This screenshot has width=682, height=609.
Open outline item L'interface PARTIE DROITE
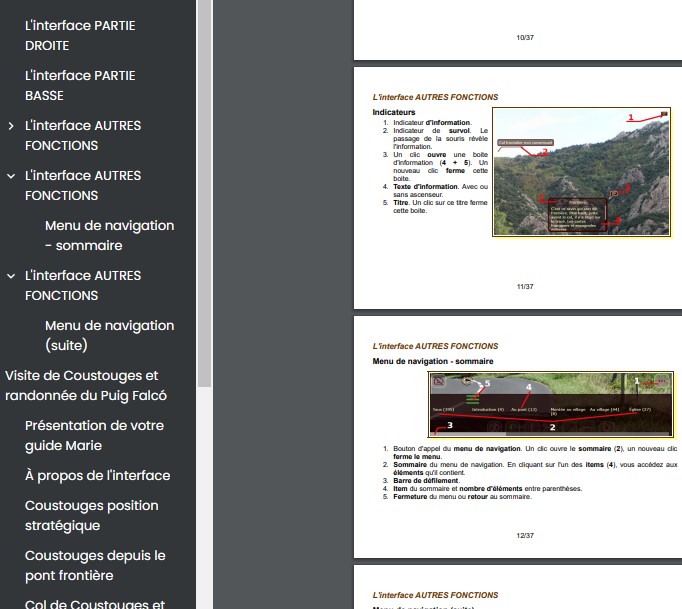(80, 36)
